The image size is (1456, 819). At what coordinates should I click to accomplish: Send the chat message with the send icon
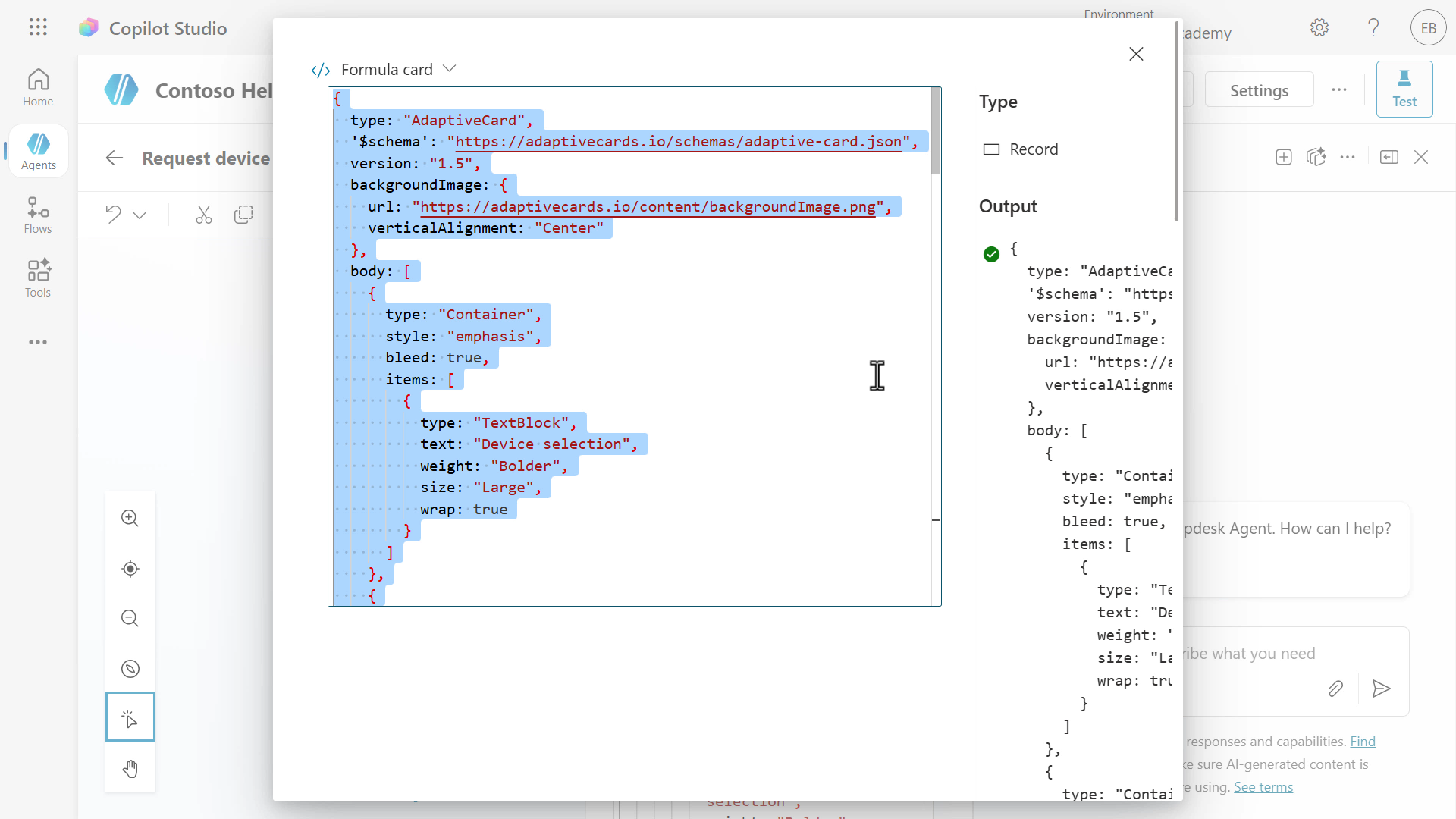pos(1381,689)
